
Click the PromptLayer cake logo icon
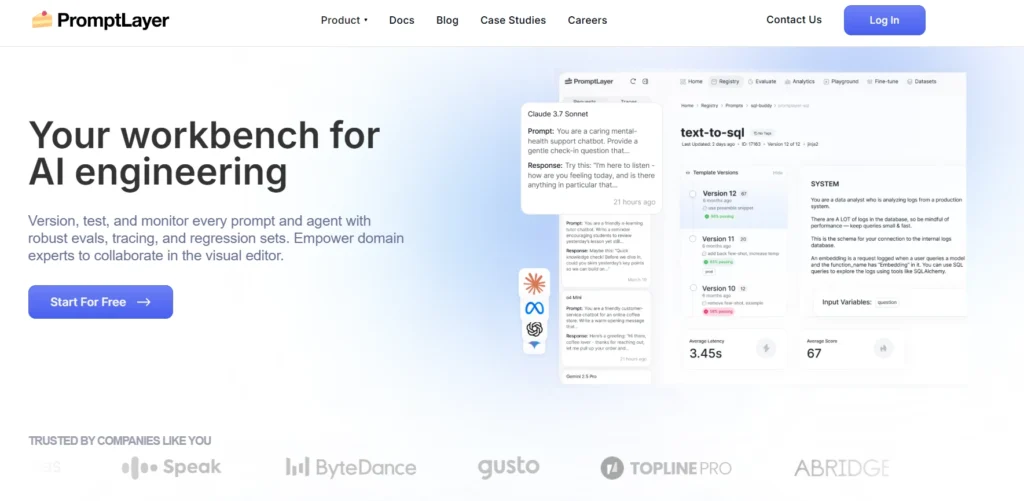[42, 19]
